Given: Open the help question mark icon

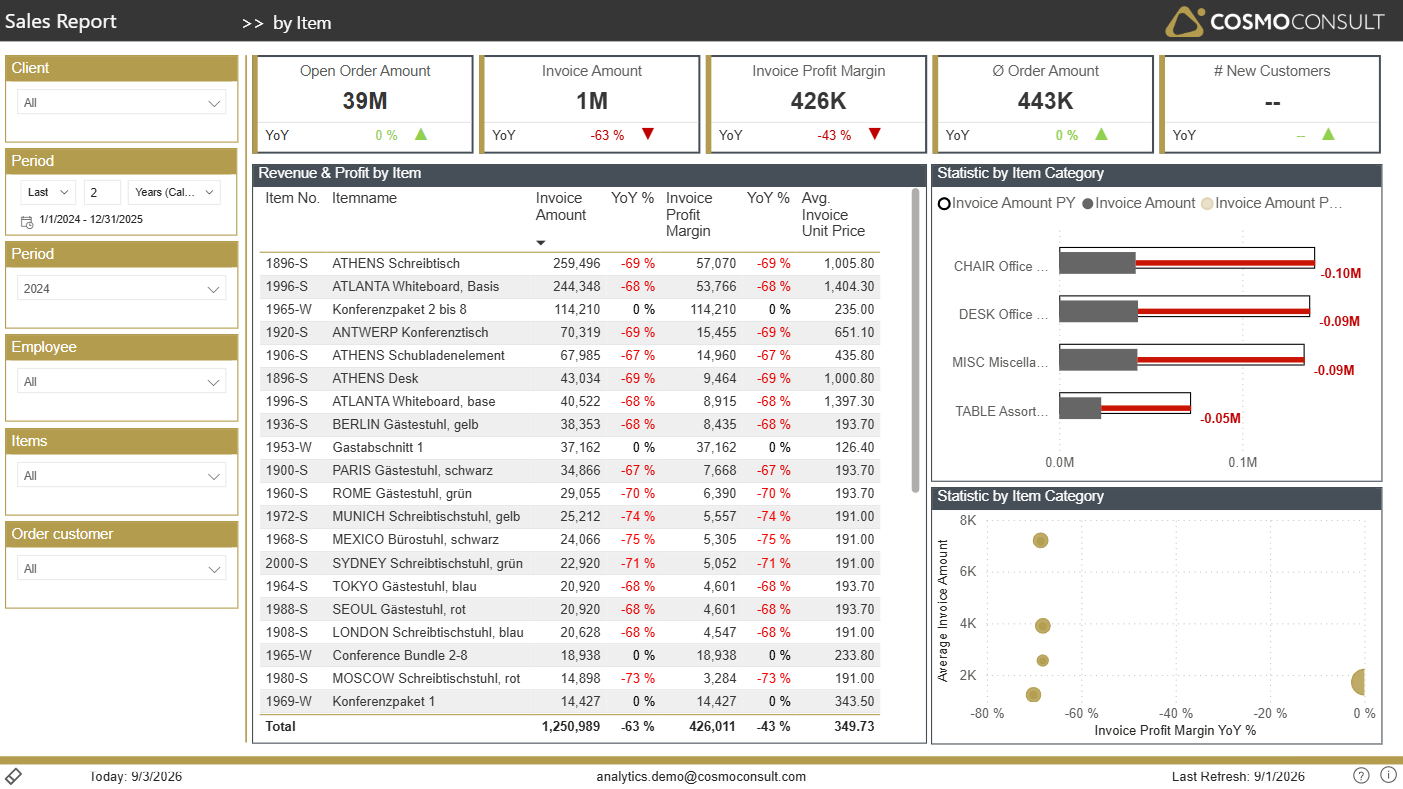Looking at the screenshot, I should coord(1361,776).
